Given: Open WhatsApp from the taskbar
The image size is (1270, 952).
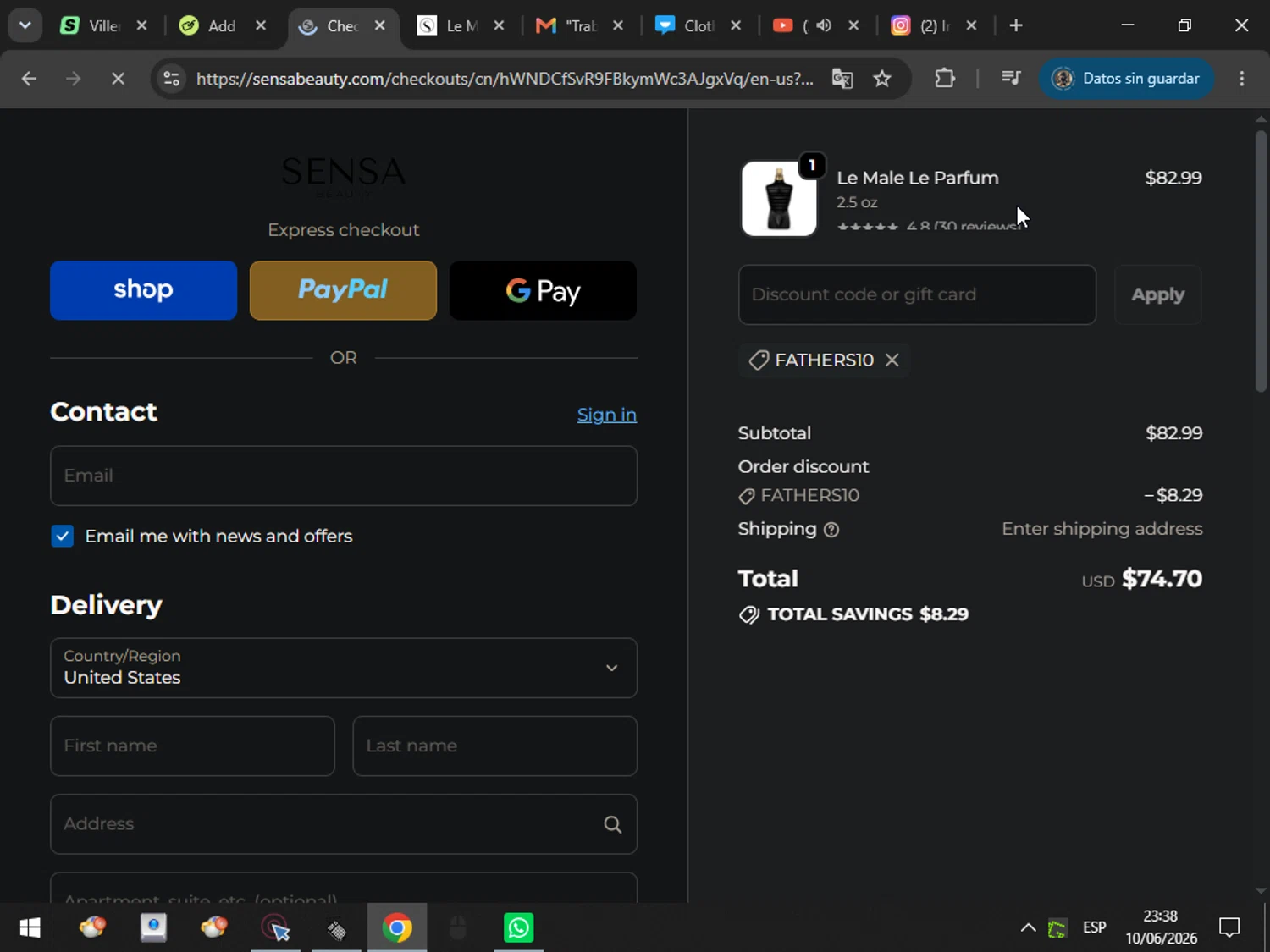Looking at the screenshot, I should (518, 927).
